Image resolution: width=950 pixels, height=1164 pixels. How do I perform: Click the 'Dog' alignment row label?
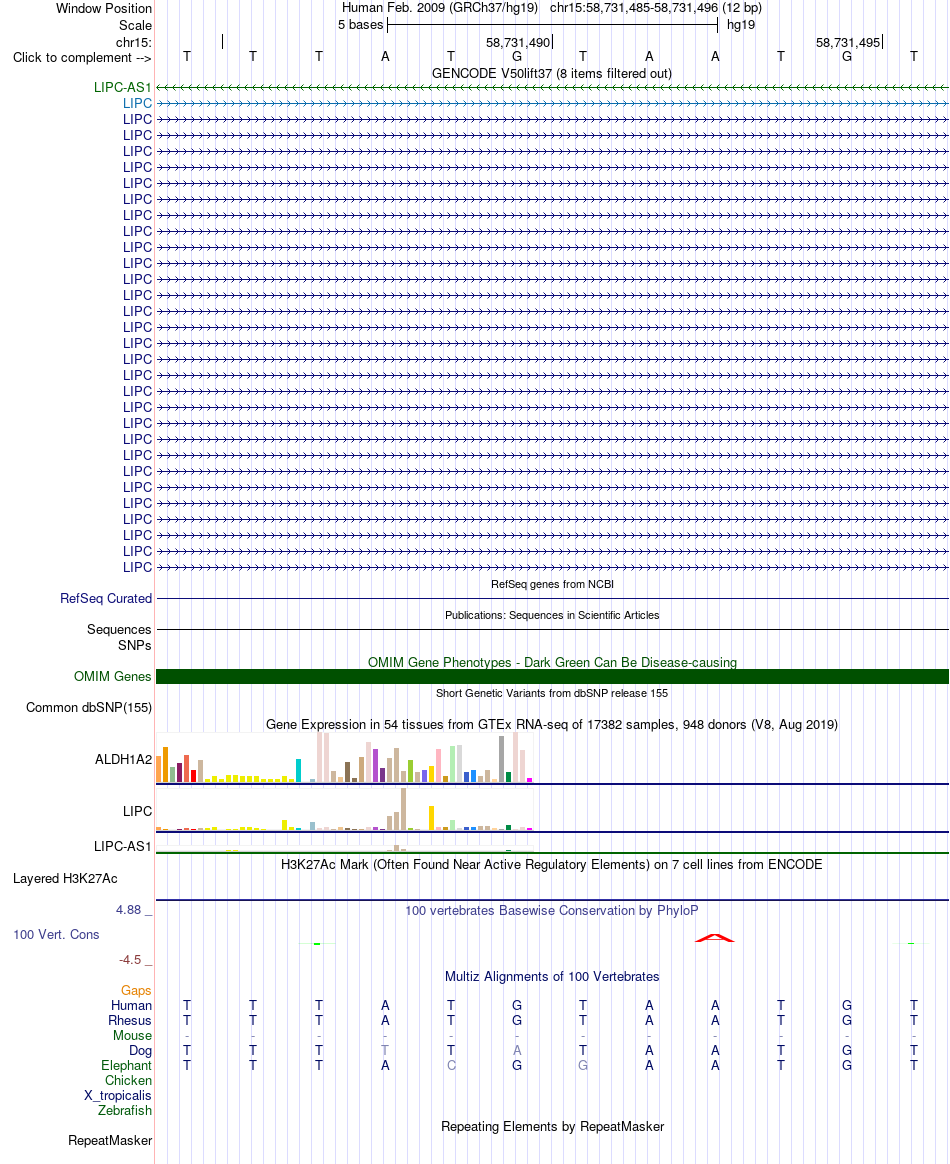140,1050
